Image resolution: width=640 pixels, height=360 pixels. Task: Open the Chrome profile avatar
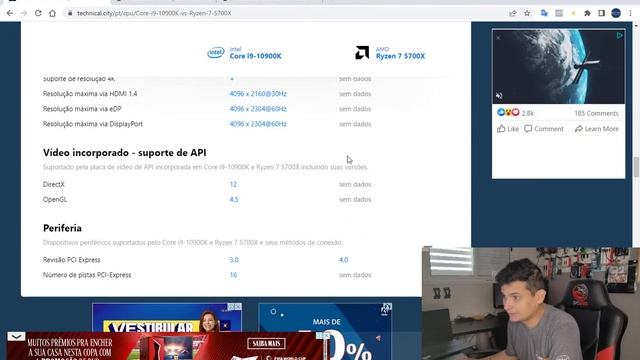[x=616, y=13]
